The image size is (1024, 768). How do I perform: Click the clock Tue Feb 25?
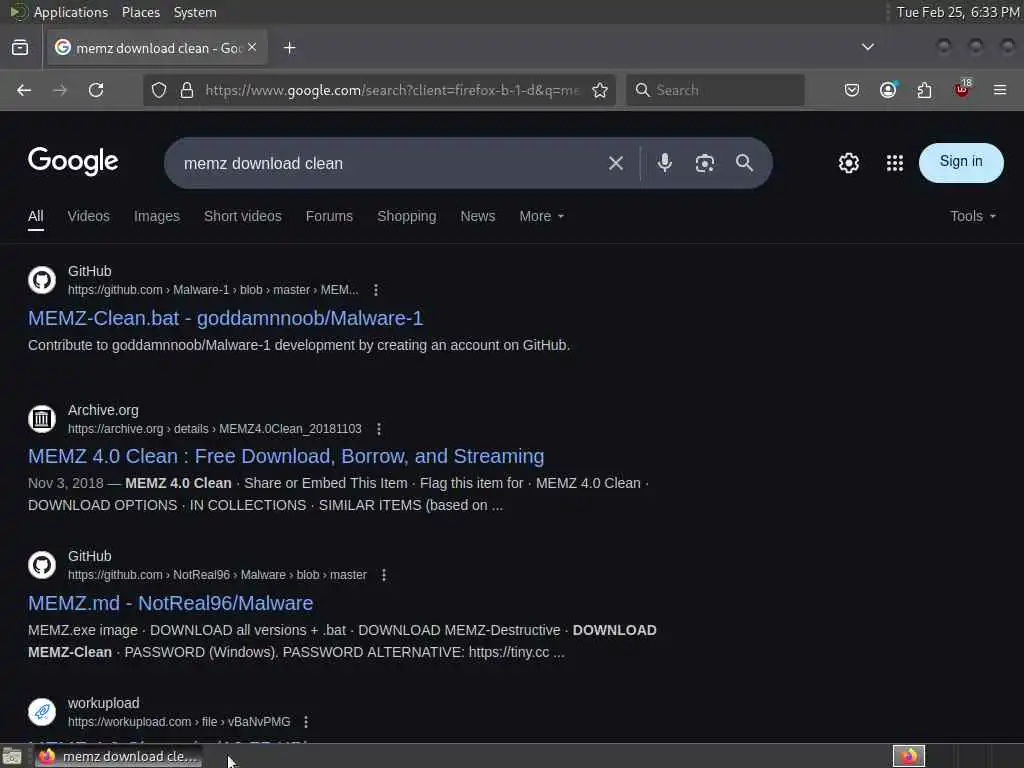(x=957, y=12)
